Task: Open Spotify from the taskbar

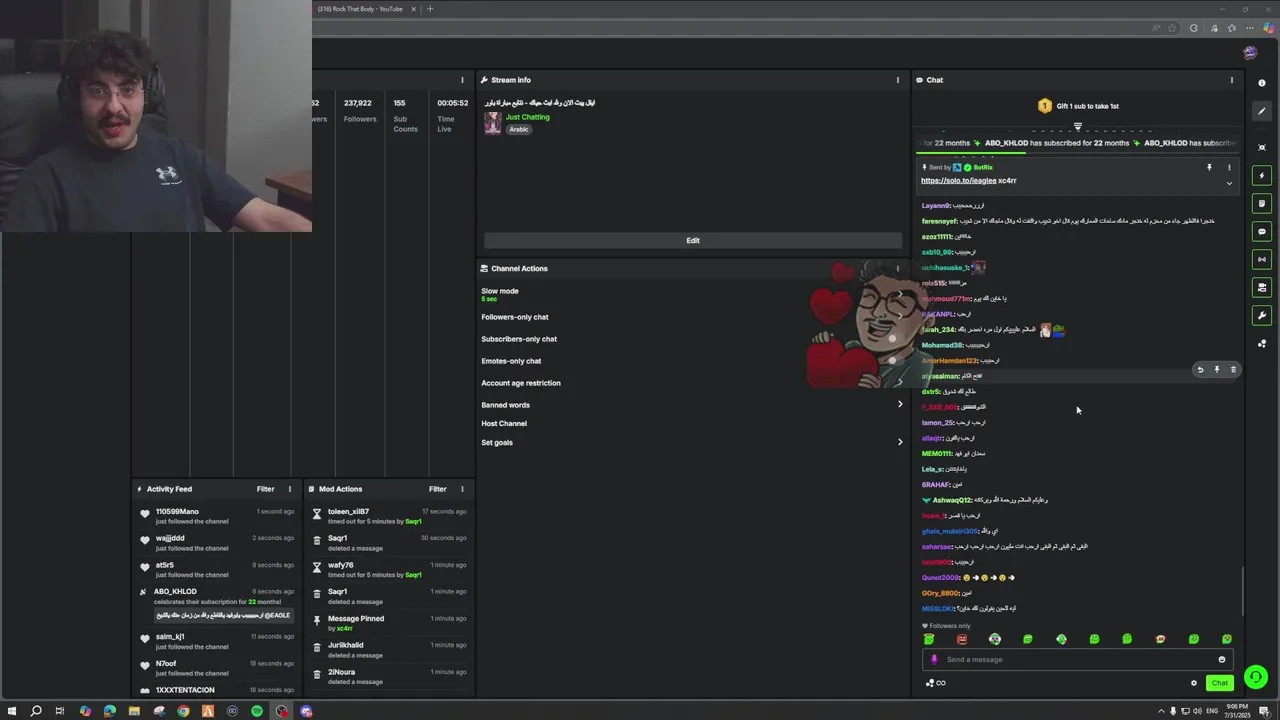Action: (257, 711)
